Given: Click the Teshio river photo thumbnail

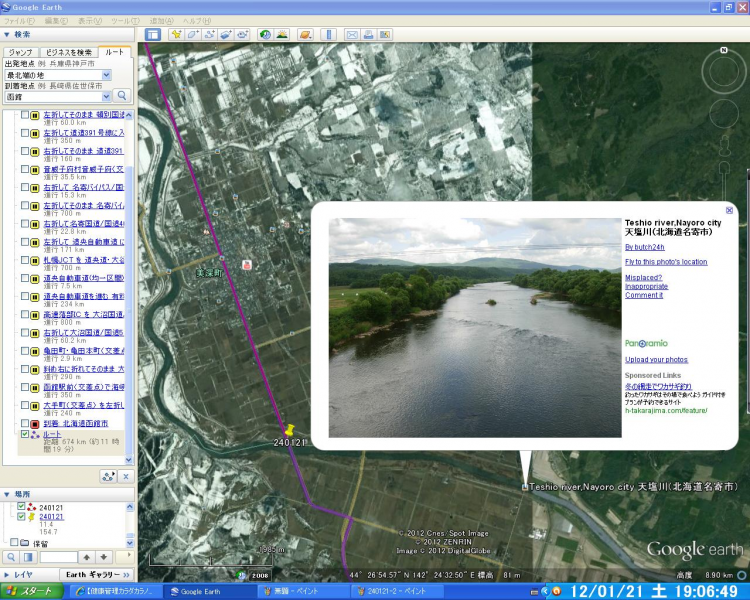Looking at the screenshot, I should (475, 328).
